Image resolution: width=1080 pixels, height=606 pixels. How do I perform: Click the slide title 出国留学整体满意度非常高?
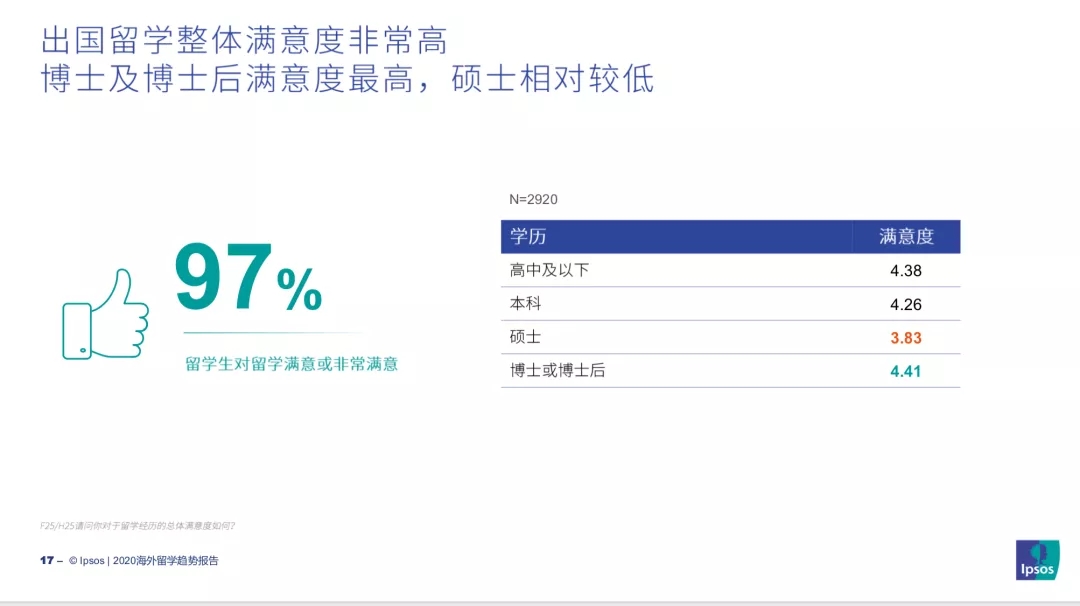click(x=245, y=41)
